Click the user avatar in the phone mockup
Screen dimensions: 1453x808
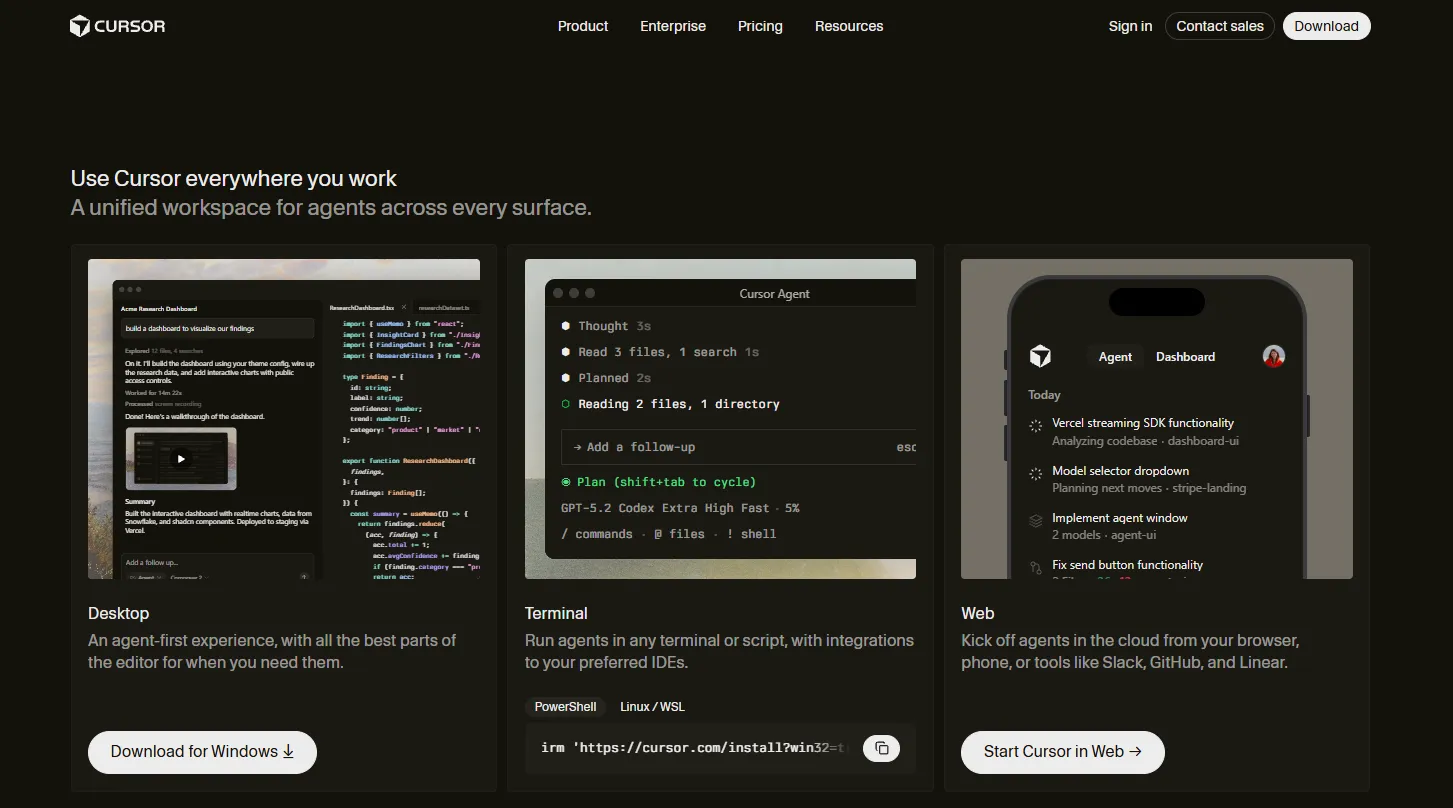1273,356
